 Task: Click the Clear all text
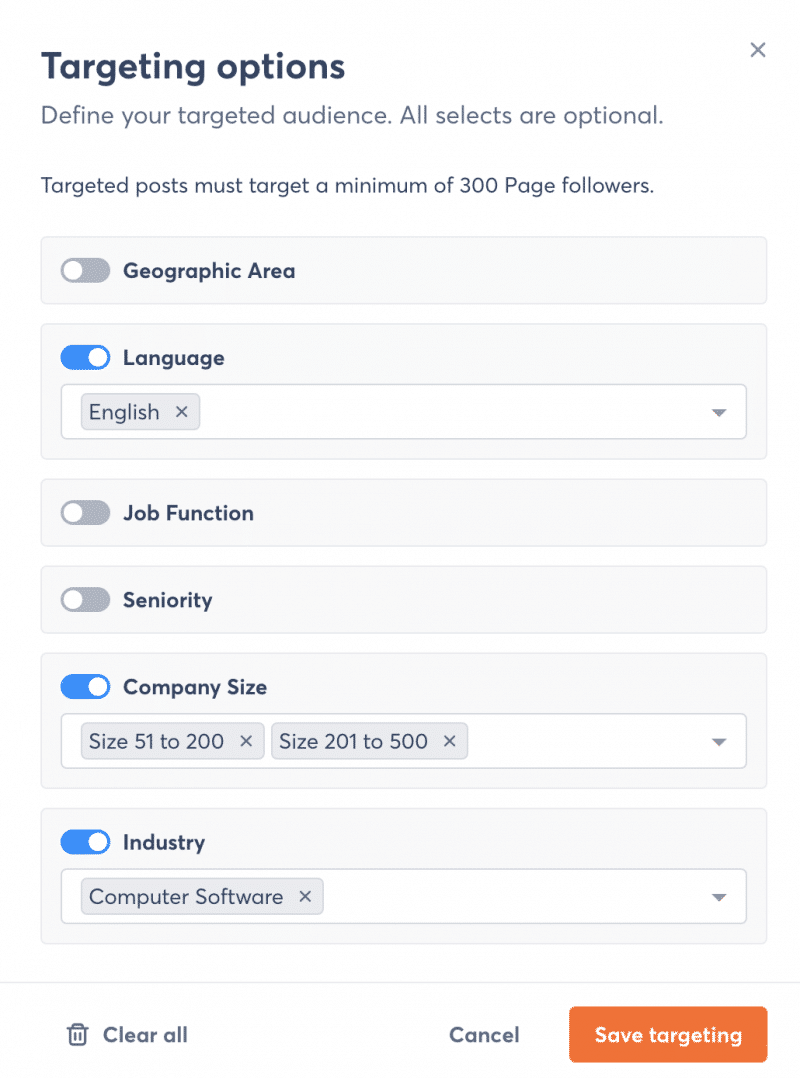[x=145, y=1035]
